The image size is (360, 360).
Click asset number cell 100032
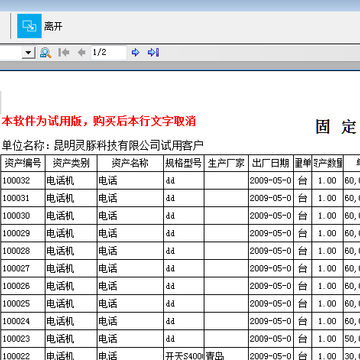[x=23, y=181]
